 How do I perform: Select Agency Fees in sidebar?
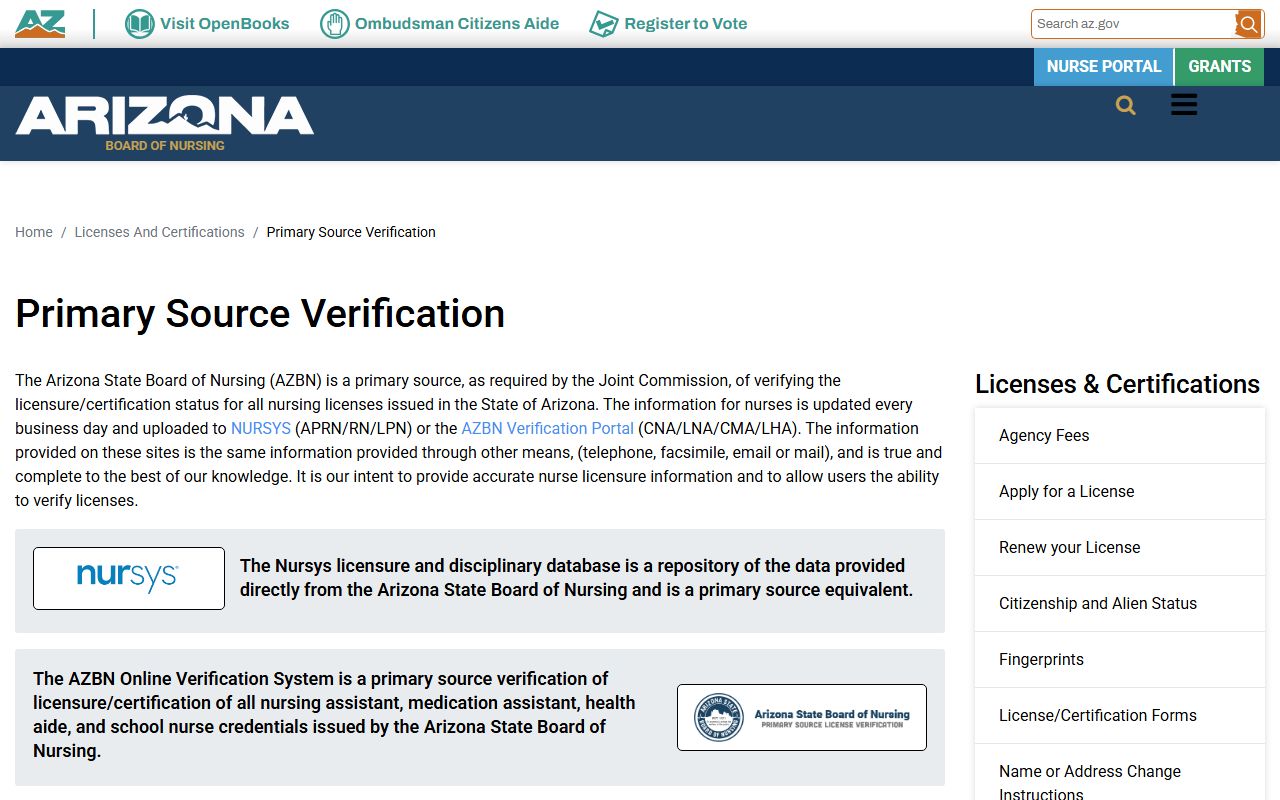click(1120, 436)
